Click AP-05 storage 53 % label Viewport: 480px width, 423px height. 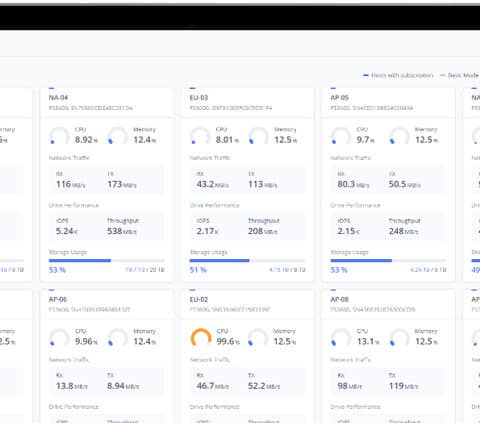click(x=339, y=270)
